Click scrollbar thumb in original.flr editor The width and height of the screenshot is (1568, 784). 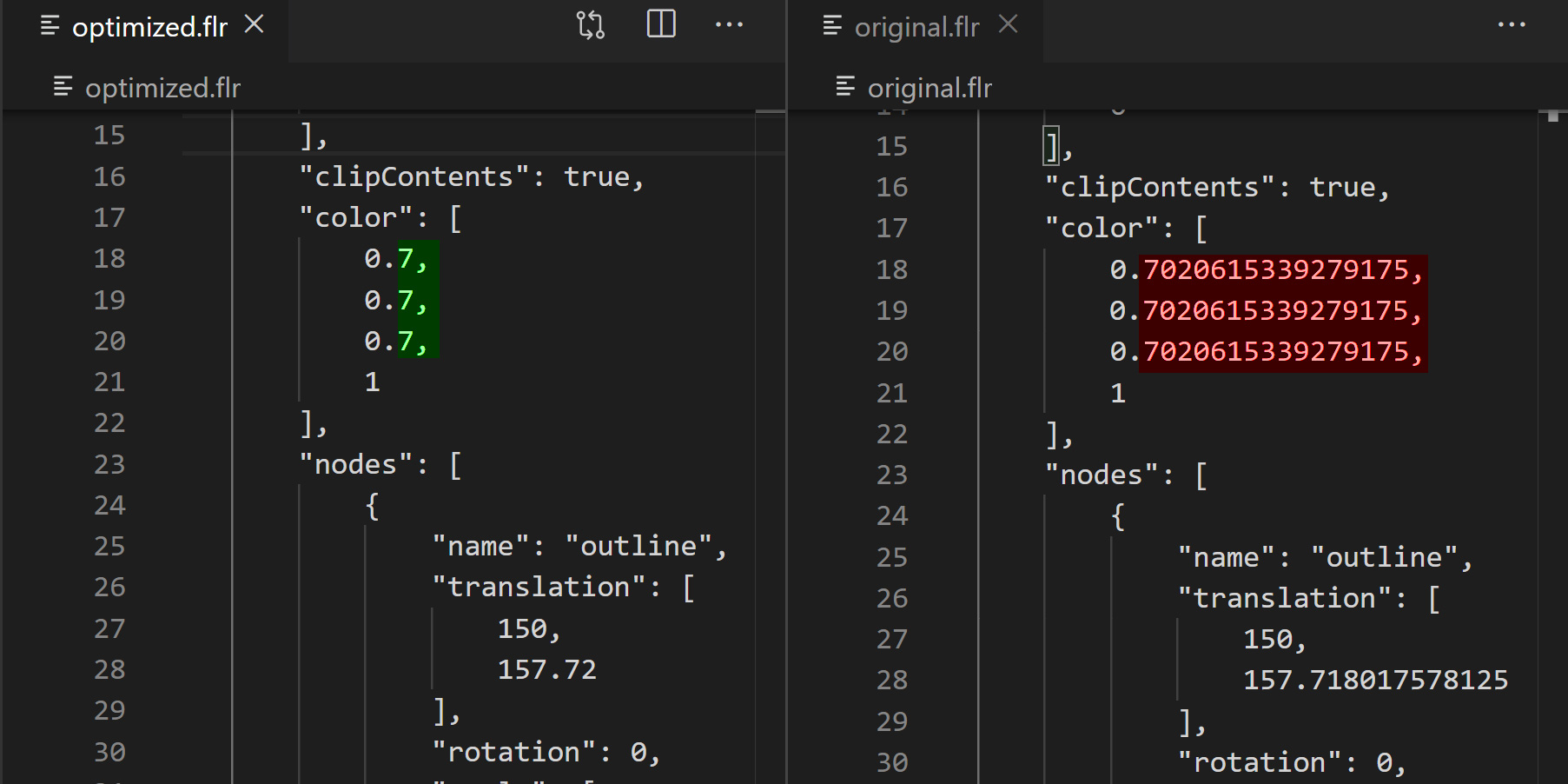pyautogui.click(x=1552, y=116)
